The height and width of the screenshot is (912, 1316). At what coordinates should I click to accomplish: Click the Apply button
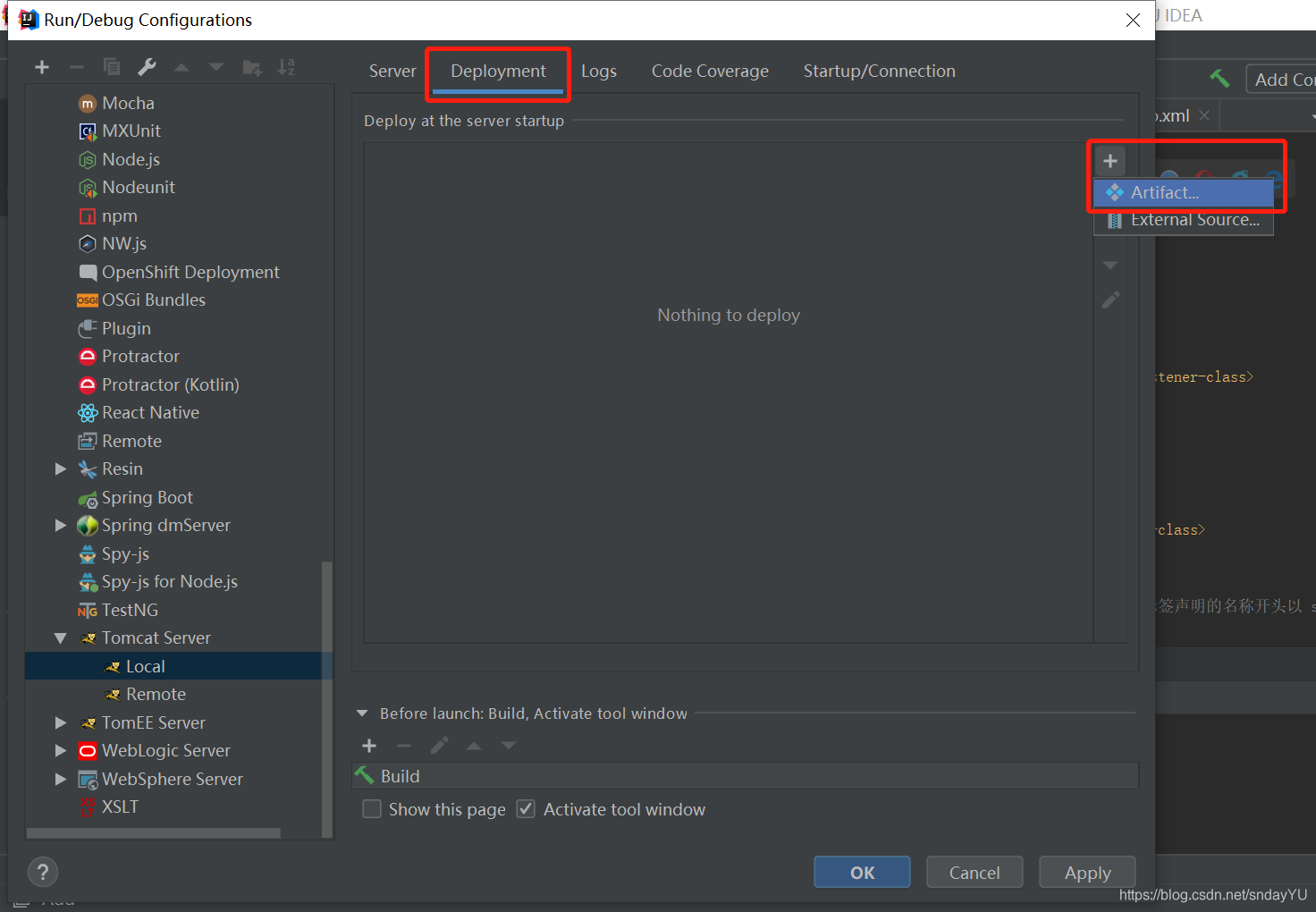(x=1087, y=873)
